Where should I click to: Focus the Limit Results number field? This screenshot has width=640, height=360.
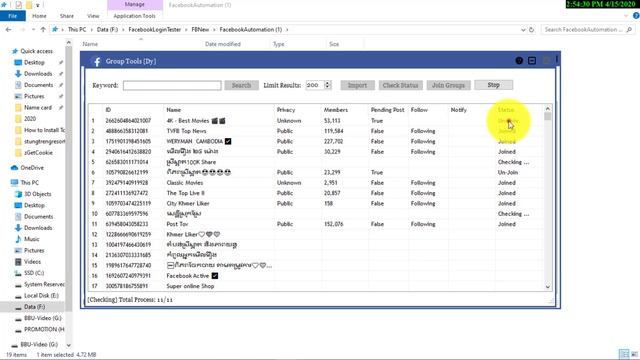[315, 85]
